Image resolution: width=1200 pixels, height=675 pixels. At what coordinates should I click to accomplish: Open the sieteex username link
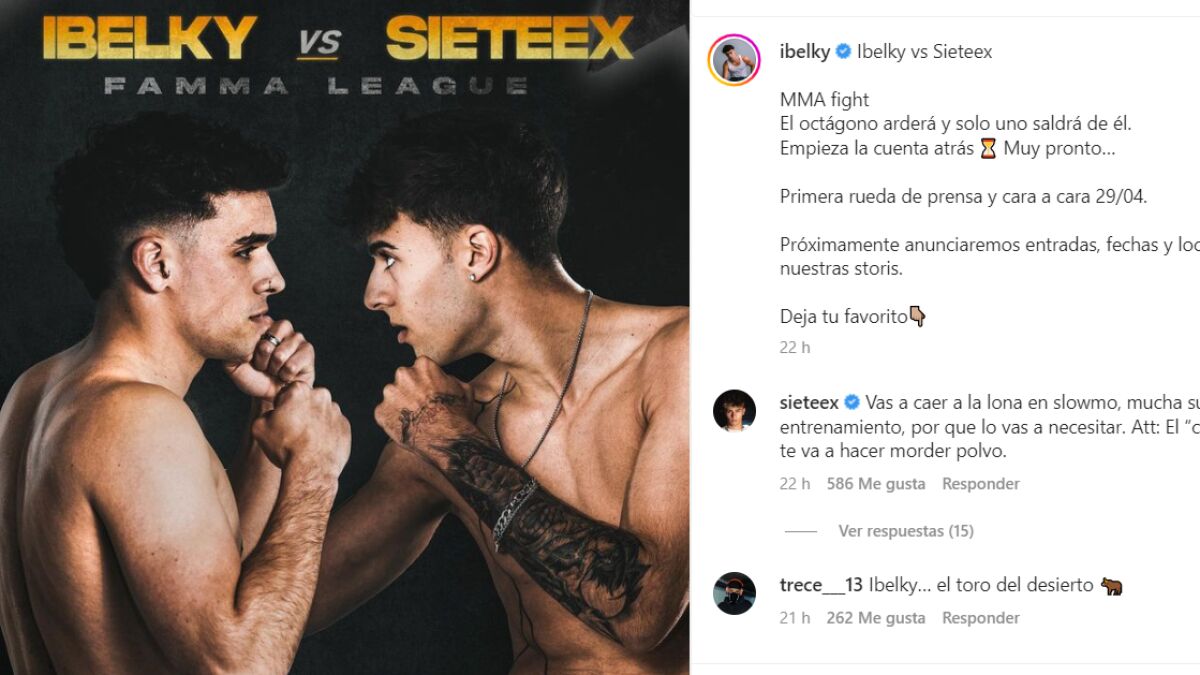point(810,403)
